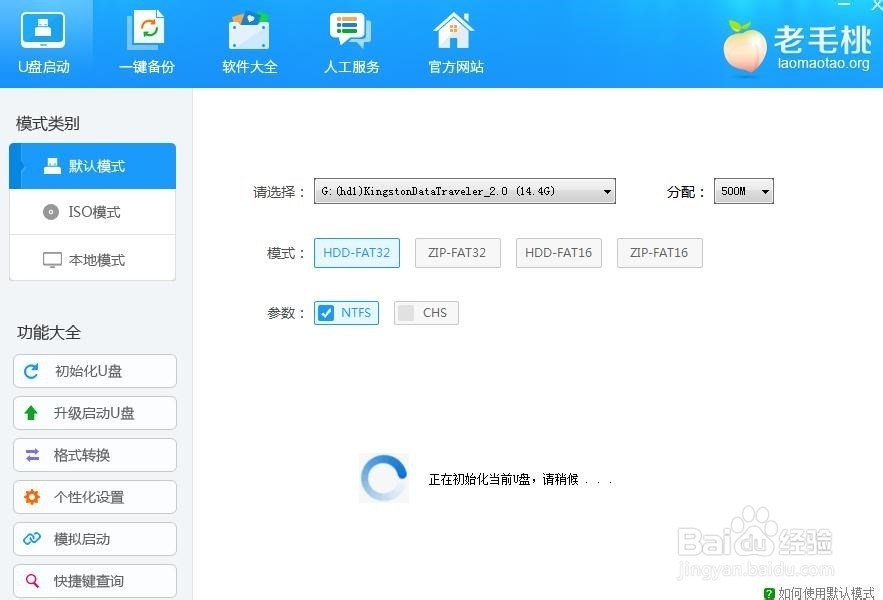883x600 pixels.
Task: Click the 请选择 label
Action: point(279,192)
